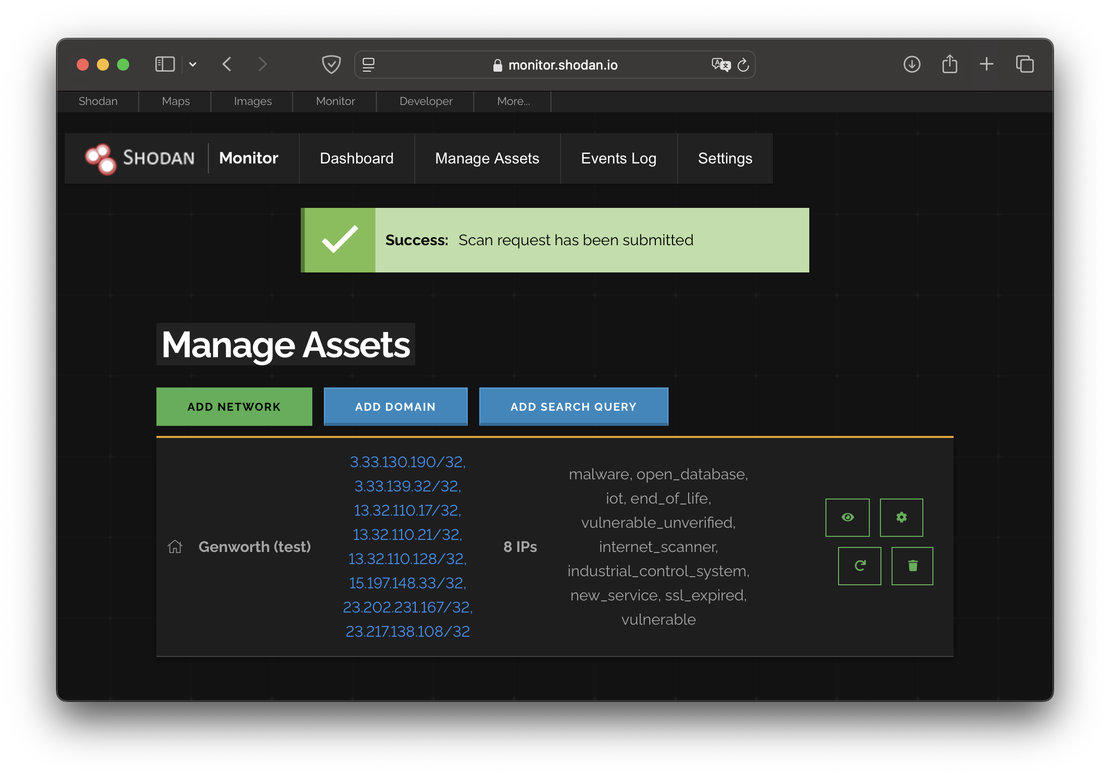This screenshot has height=776, width=1110.
Task: Click the ADD NETWORK button
Action: click(x=233, y=406)
